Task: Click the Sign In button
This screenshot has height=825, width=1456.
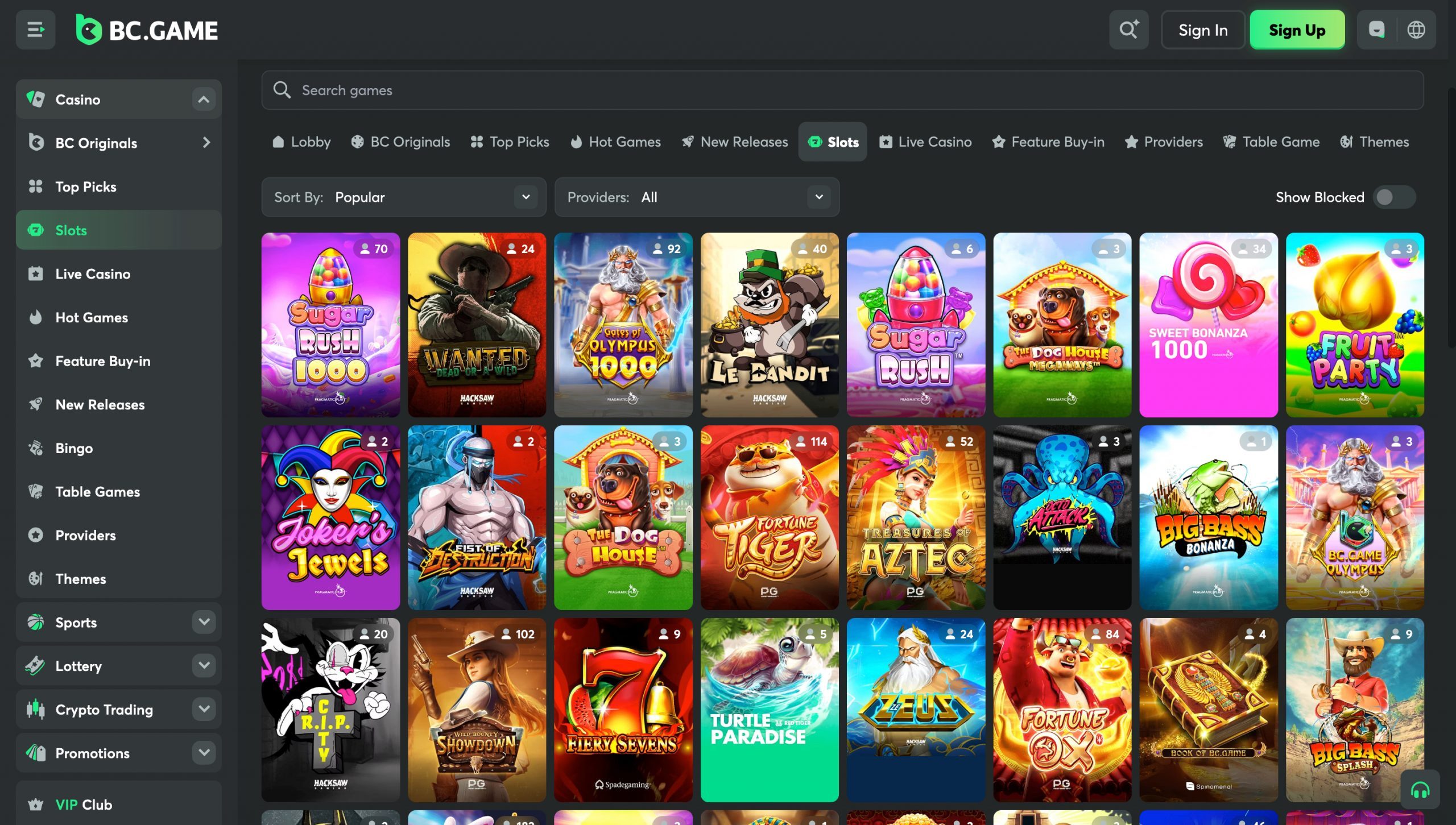Action: 1202,30
